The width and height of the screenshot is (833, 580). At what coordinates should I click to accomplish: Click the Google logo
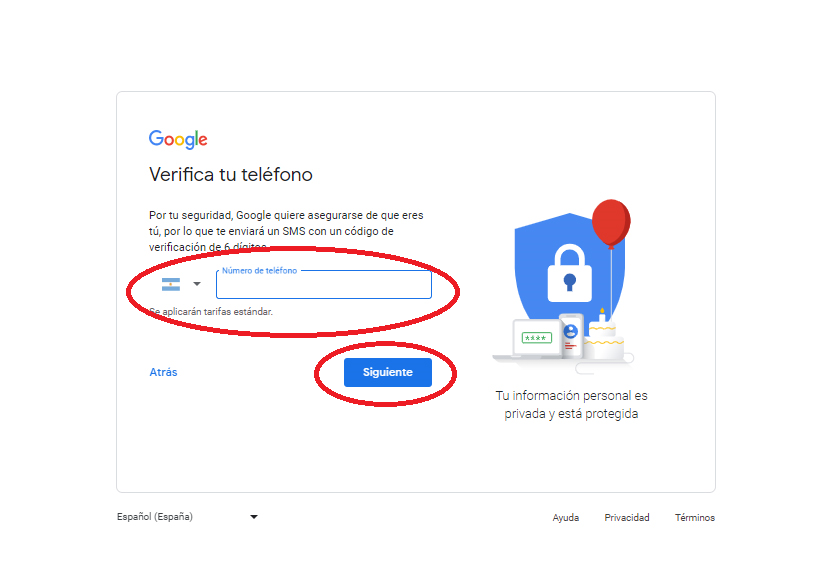point(178,139)
